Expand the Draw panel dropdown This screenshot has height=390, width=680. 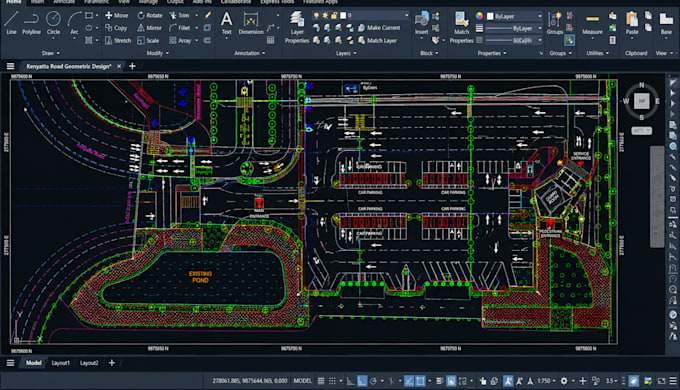51,53
